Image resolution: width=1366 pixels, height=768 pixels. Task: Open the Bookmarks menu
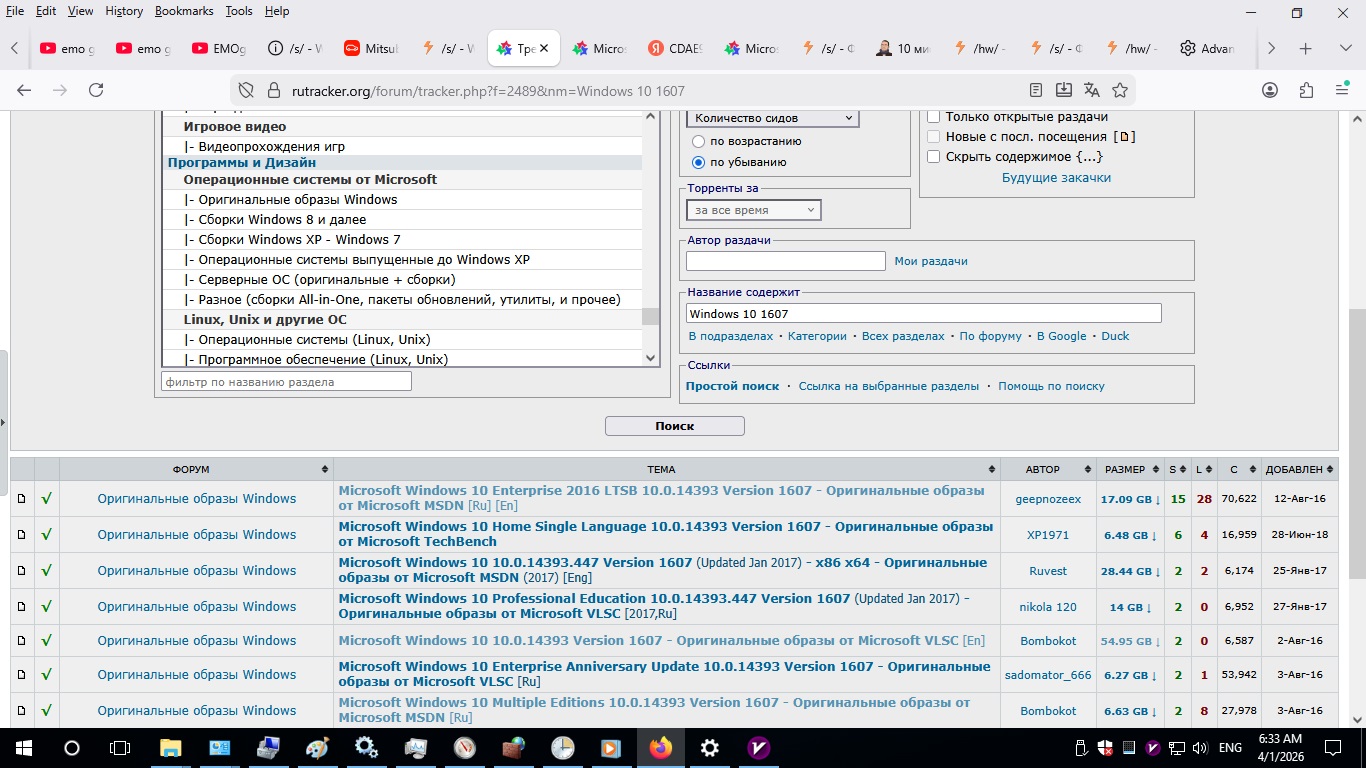(x=185, y=11)
